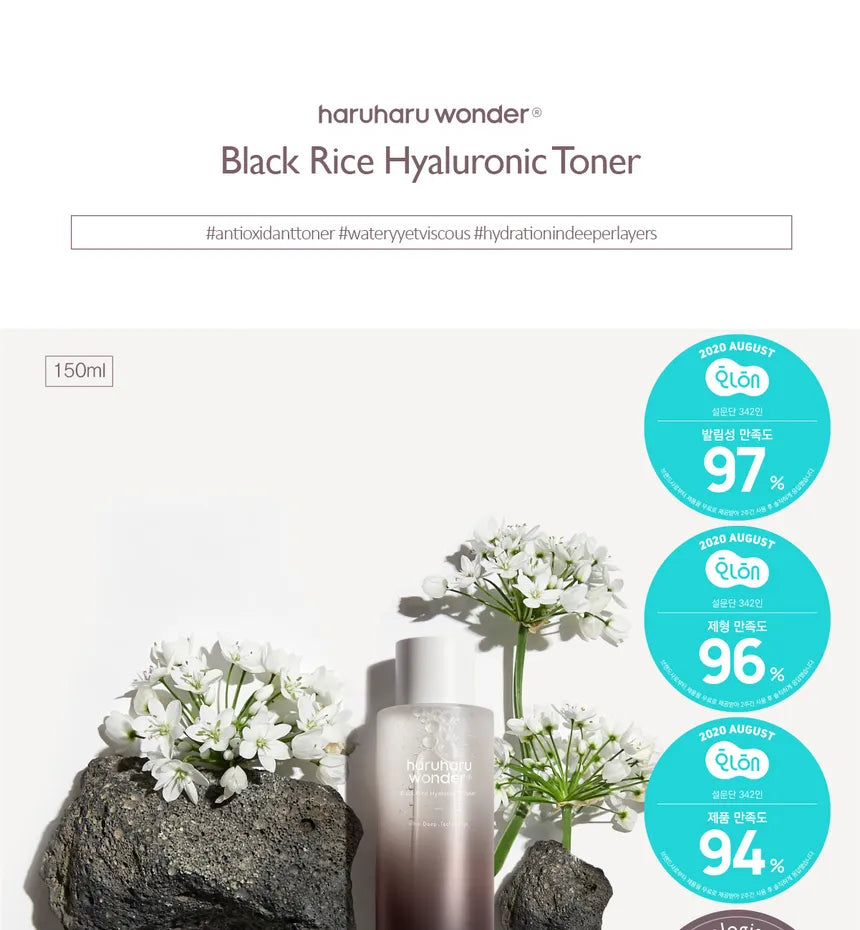The height and width of the screenshot is (930, 860).
Task: Click the 97% satisfaction badge
Action: click(x=737, y=427)
